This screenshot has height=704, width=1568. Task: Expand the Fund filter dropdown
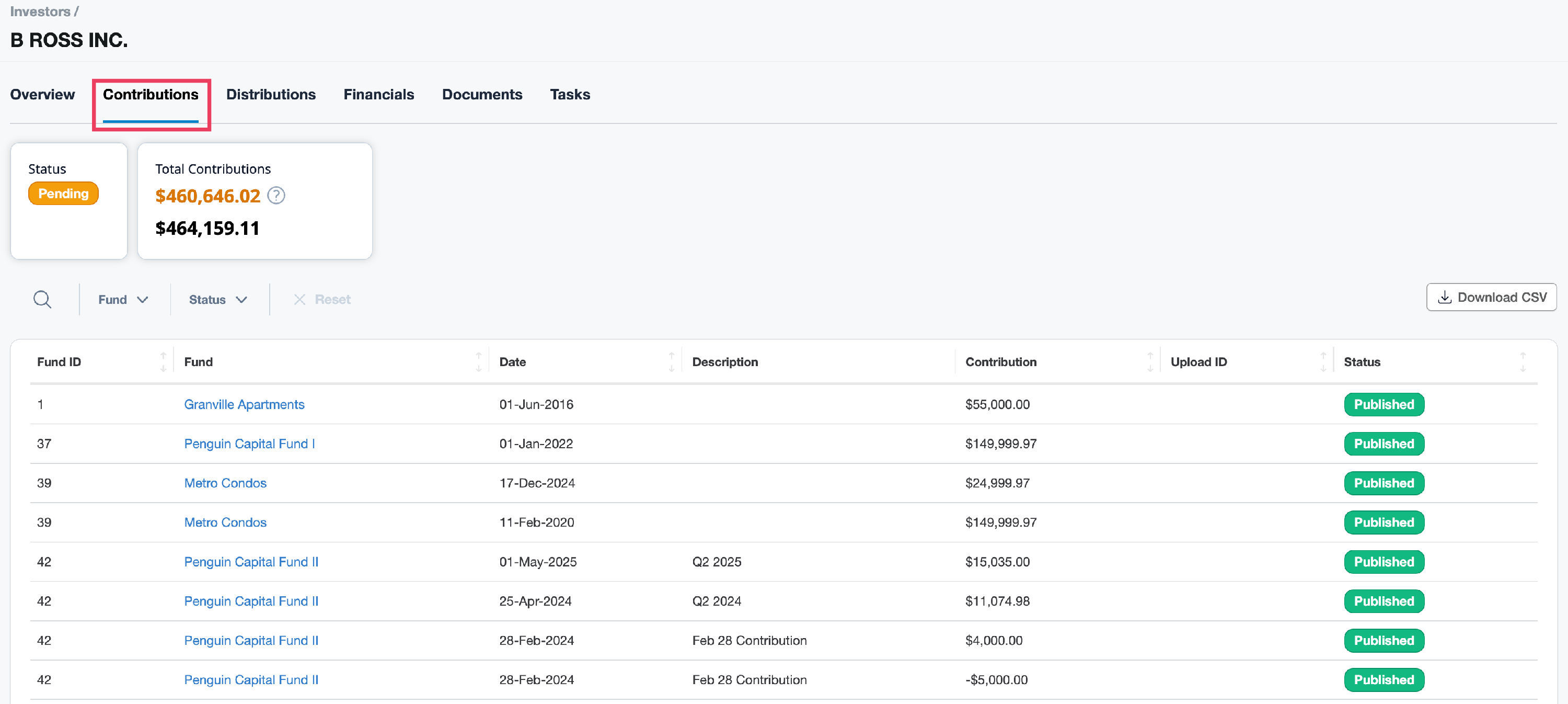click(x=123, y=299)
